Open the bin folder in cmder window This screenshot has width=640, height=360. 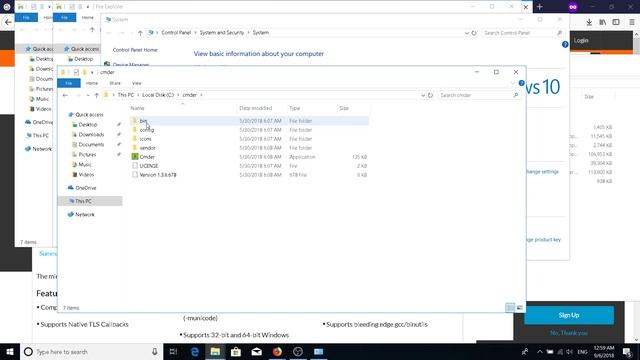143,121
